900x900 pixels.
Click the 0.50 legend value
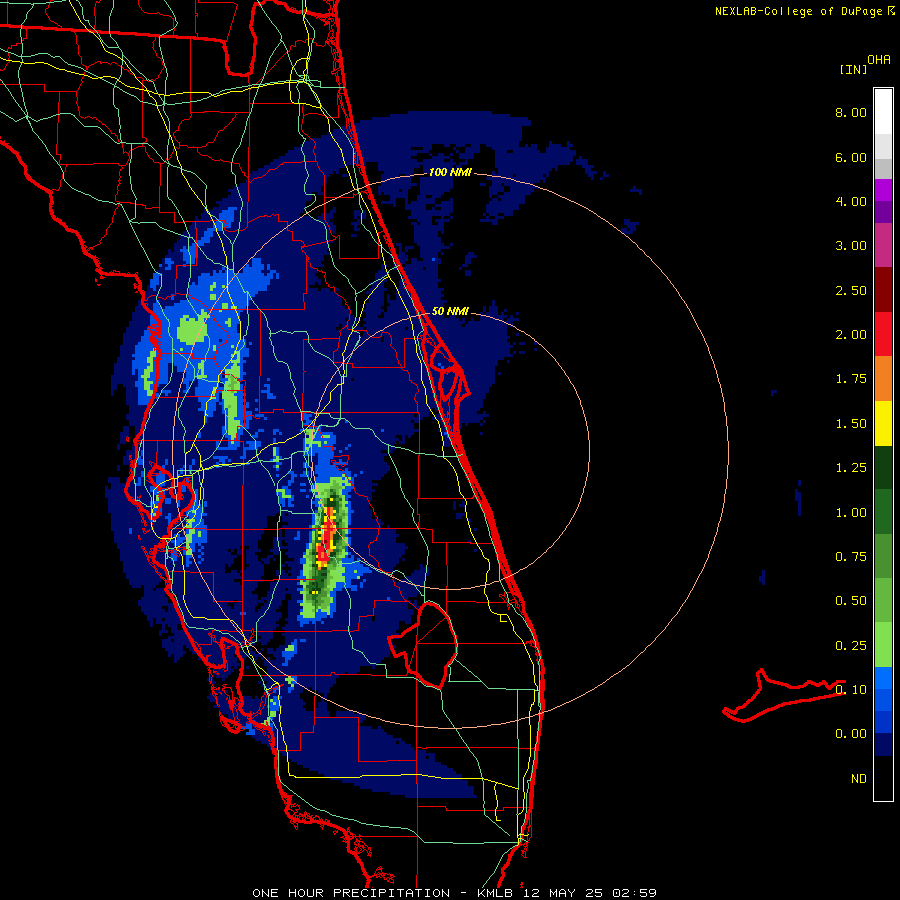coord(851,601)
